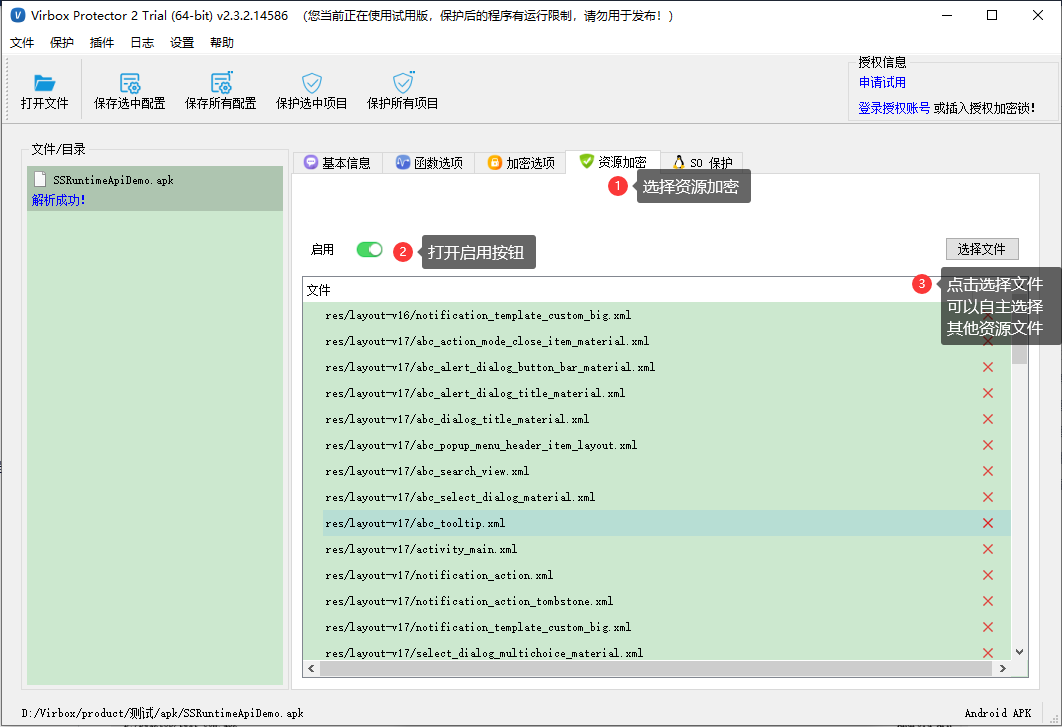Select row abc_alert_dialog_button_bar_material.xml
1062x727 pixels.
click(666, 367)
